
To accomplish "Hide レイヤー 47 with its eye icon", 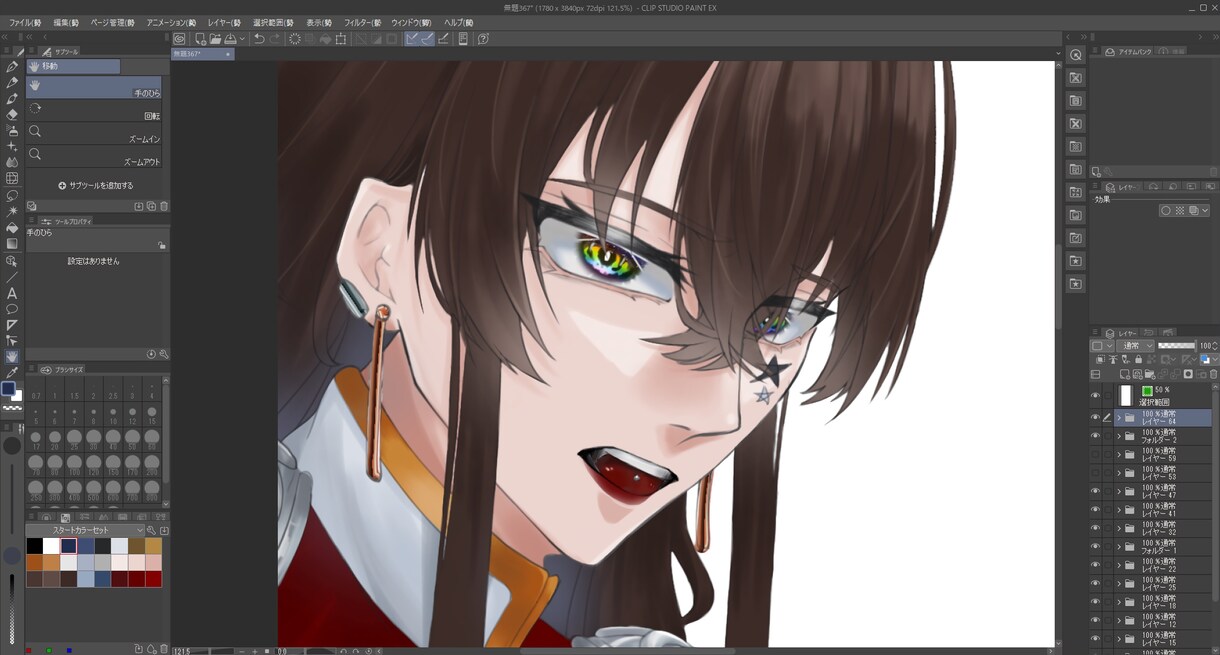I will point(1095,491).
